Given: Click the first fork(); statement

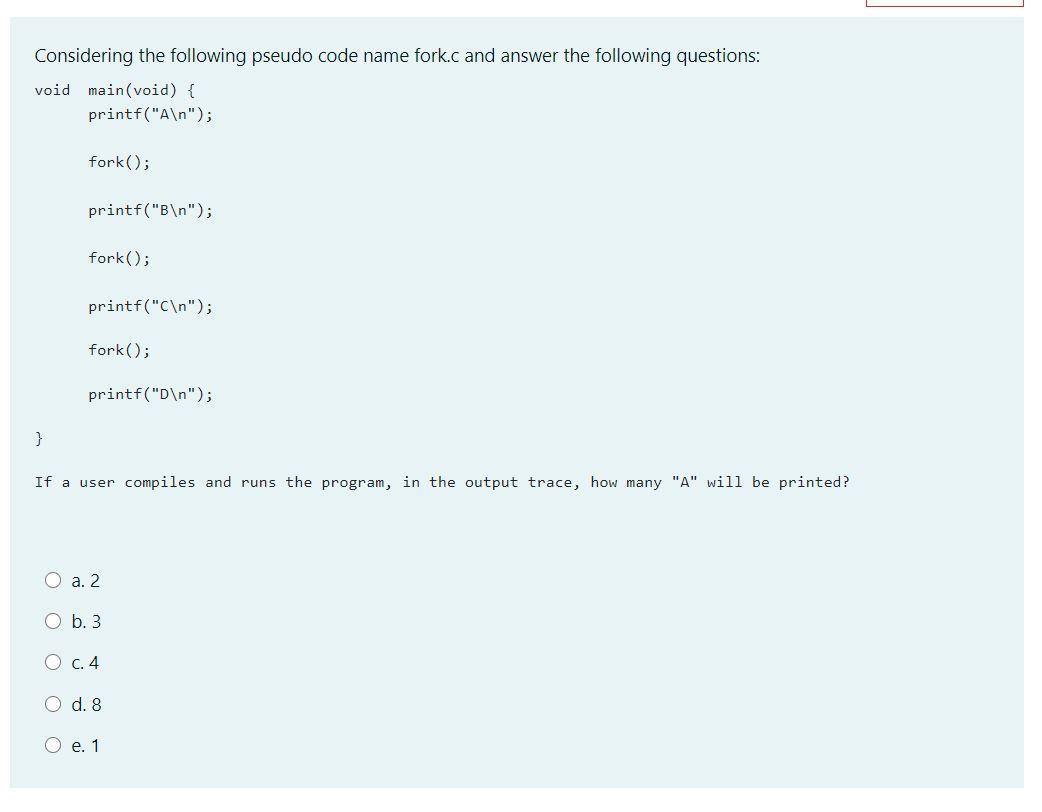Looking at the screenshot, I should click(117, 162).
